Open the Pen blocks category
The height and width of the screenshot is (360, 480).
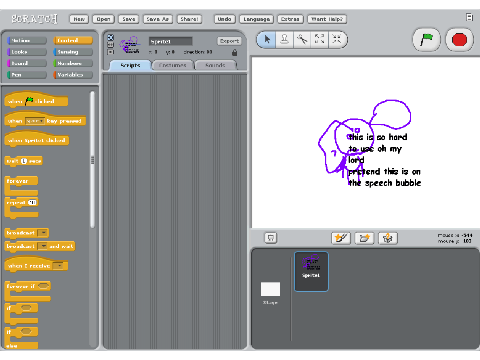[x=27, y=75]
